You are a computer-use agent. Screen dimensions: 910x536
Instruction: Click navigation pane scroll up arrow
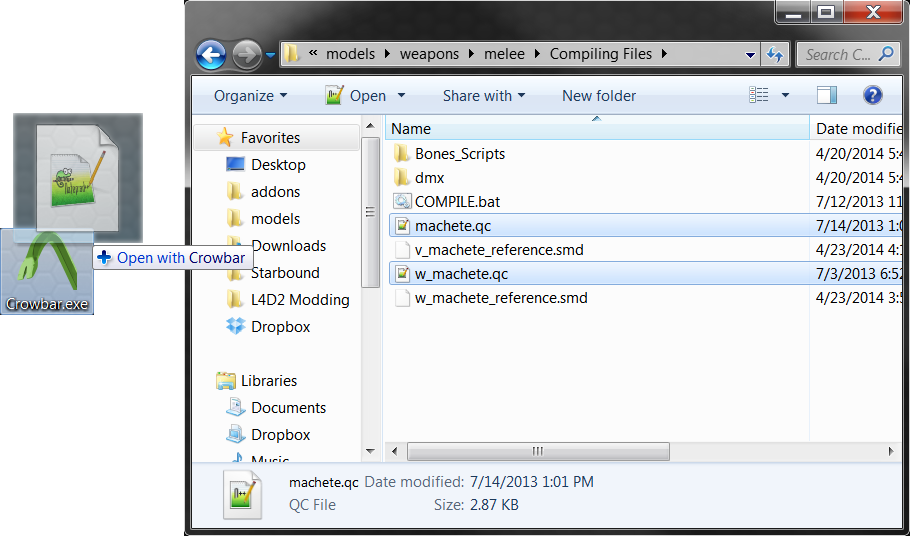(370, 125)
